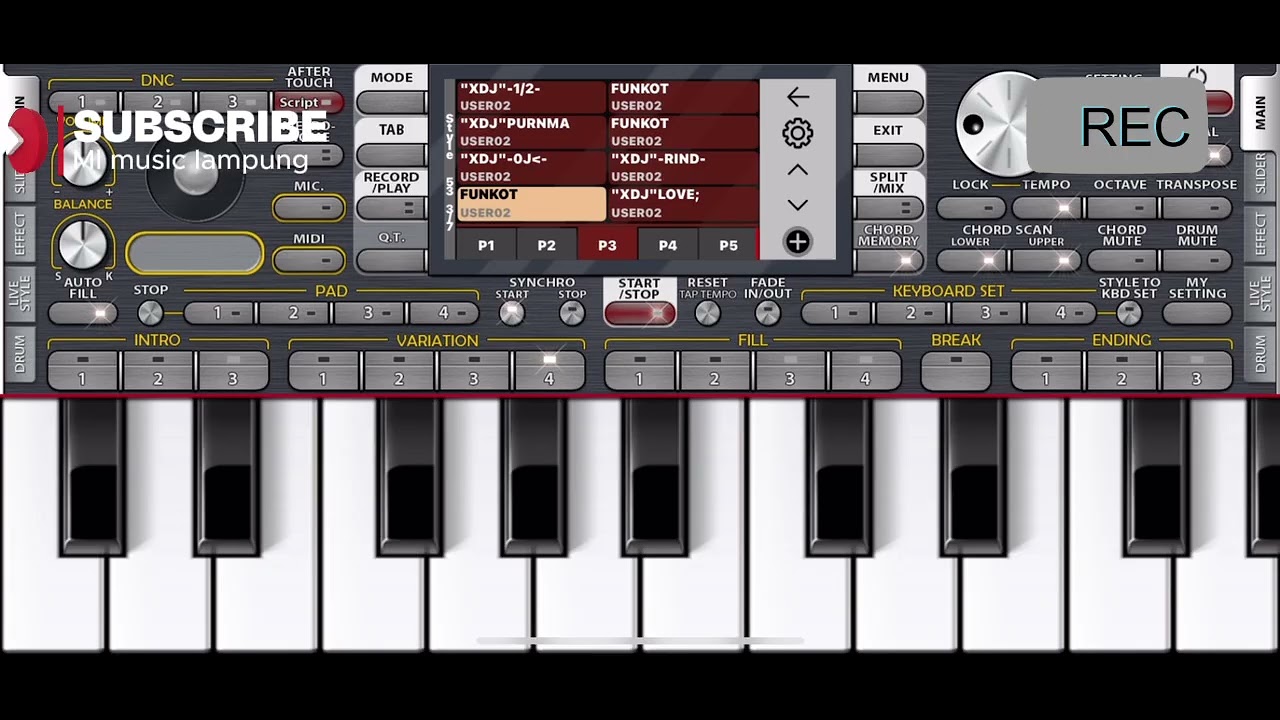The height and width of the screenshot is (720, 1280).
Task: Switch to style page P5
Action: 728,245
